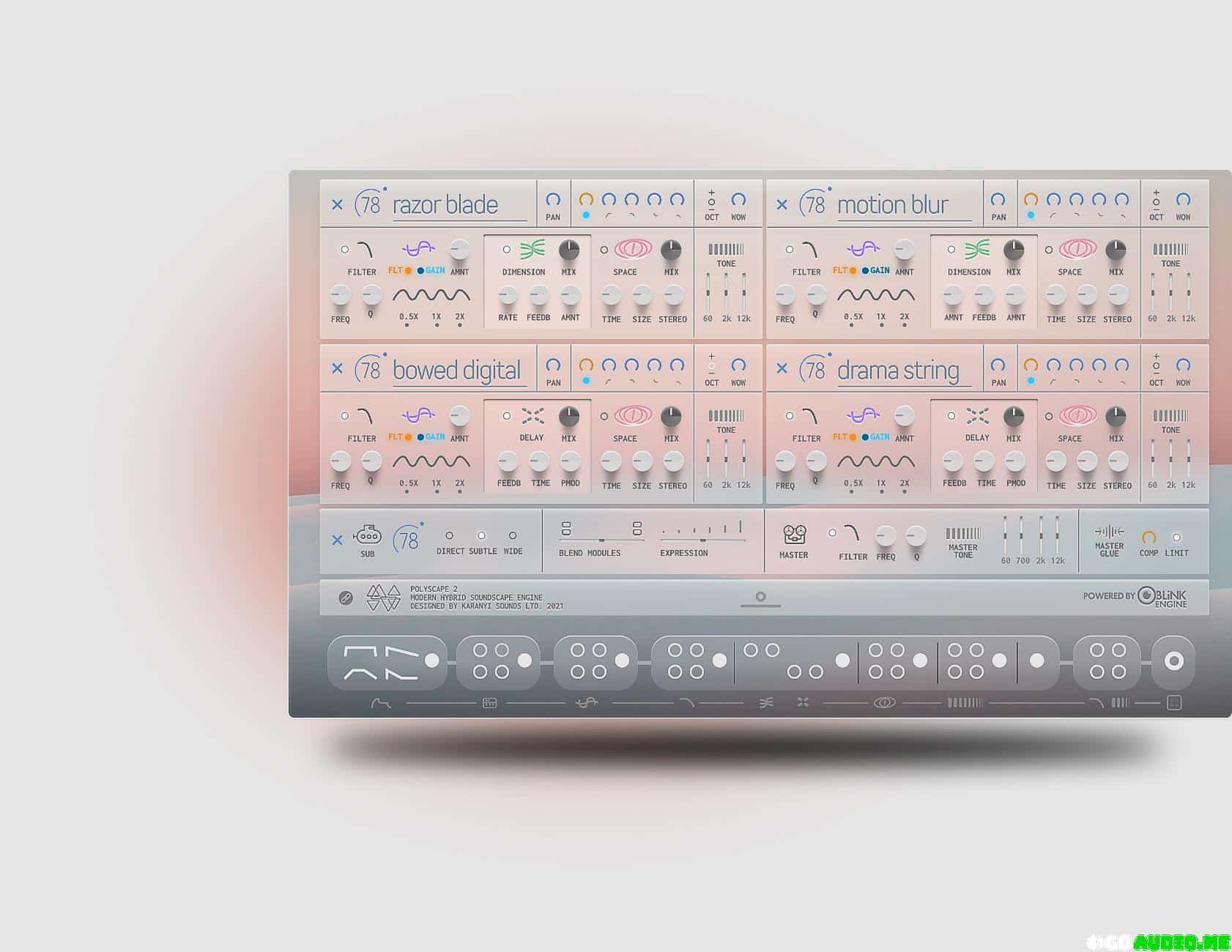Click the Delay effect icon in bowed digital
Image resolution: width=1232 pixels, height=952 pixels.
coord(532,416)
